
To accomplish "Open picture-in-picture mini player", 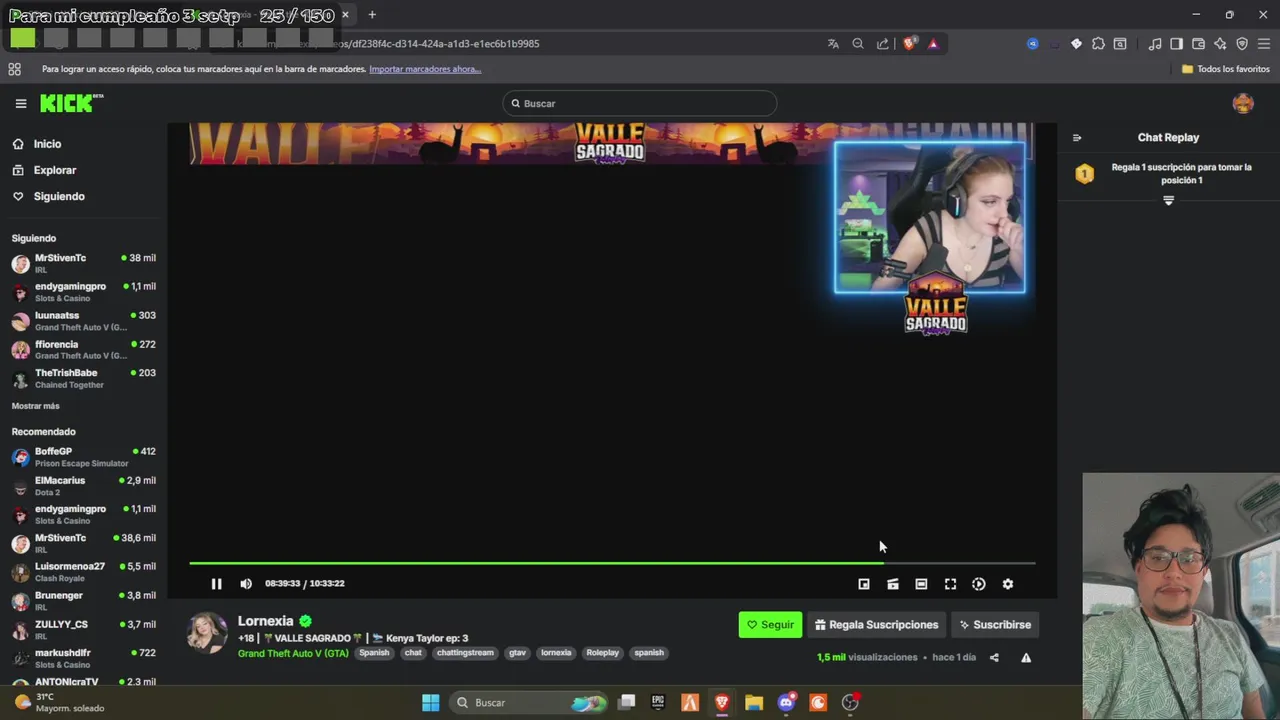I will tap(864, 584).
